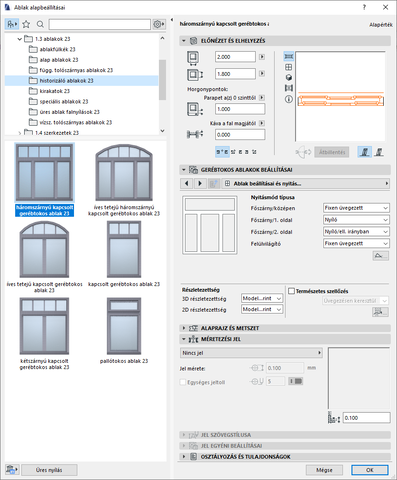
Task: Click the Üres nyílás button
Action: point(49,470)
